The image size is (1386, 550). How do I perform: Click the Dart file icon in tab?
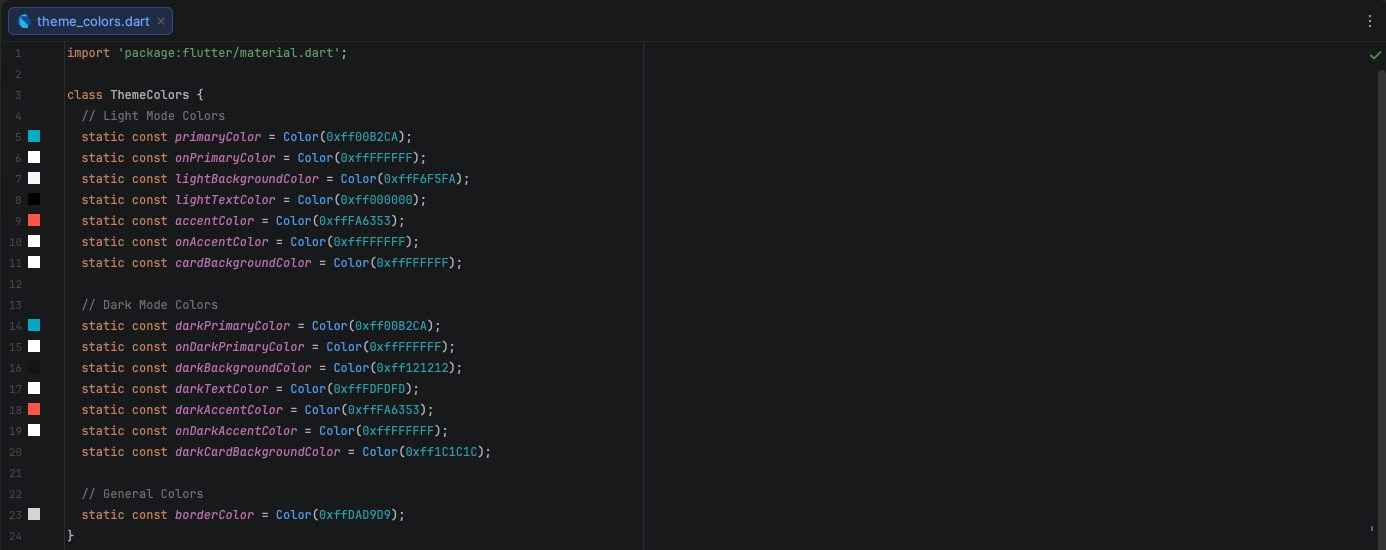(x=24, y=21)
